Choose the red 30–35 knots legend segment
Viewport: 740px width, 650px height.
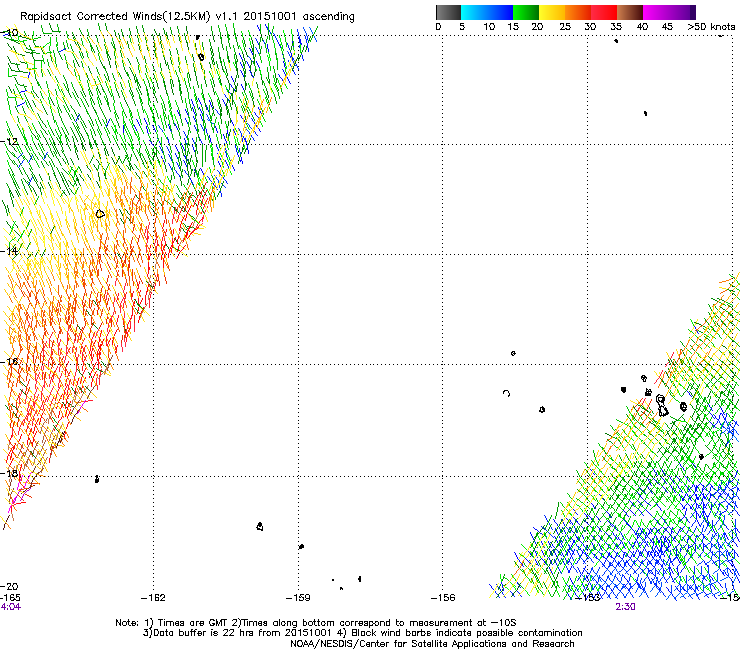pos(604,12)
